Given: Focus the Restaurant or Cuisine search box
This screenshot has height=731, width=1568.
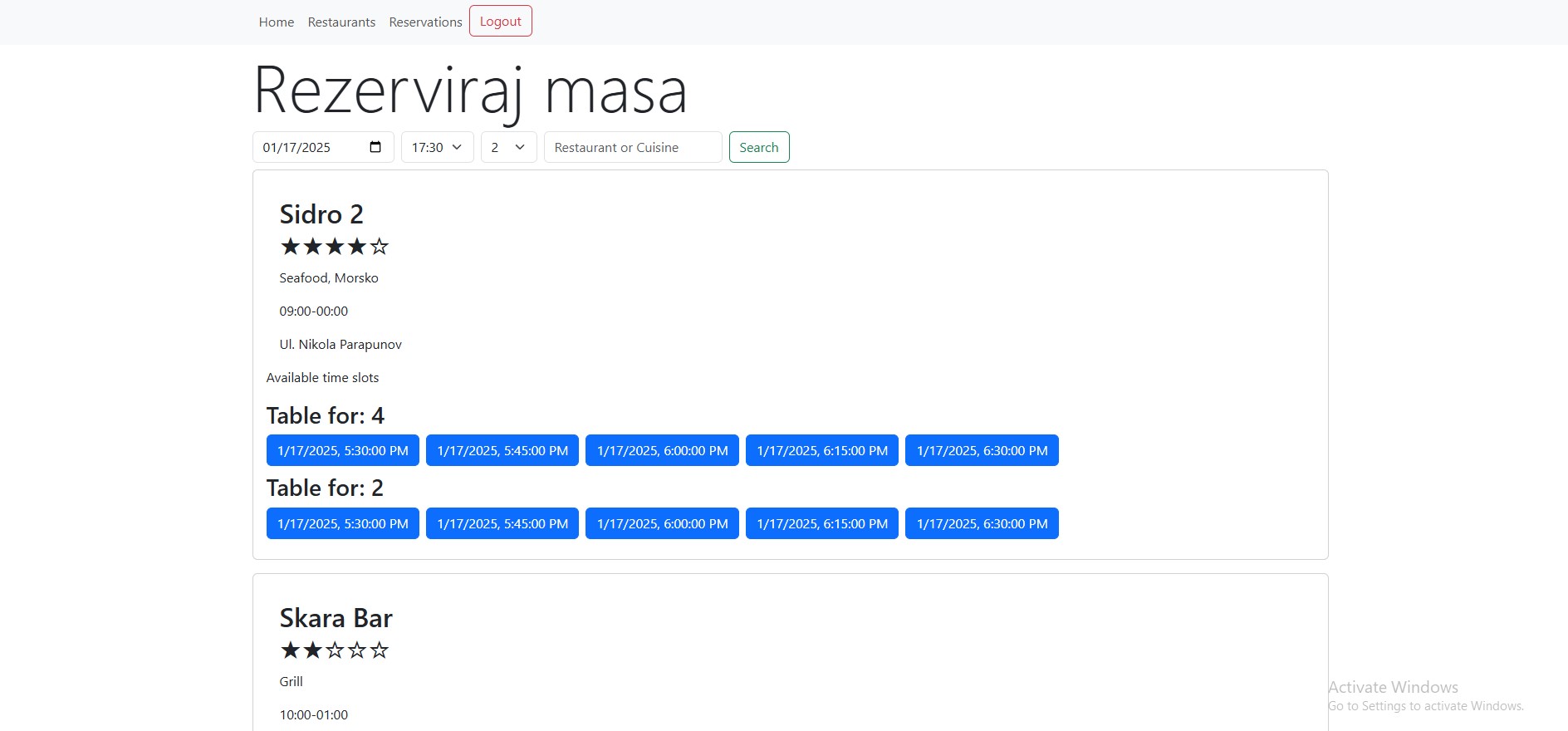Looking at the screenshot, I should [632, 147].
